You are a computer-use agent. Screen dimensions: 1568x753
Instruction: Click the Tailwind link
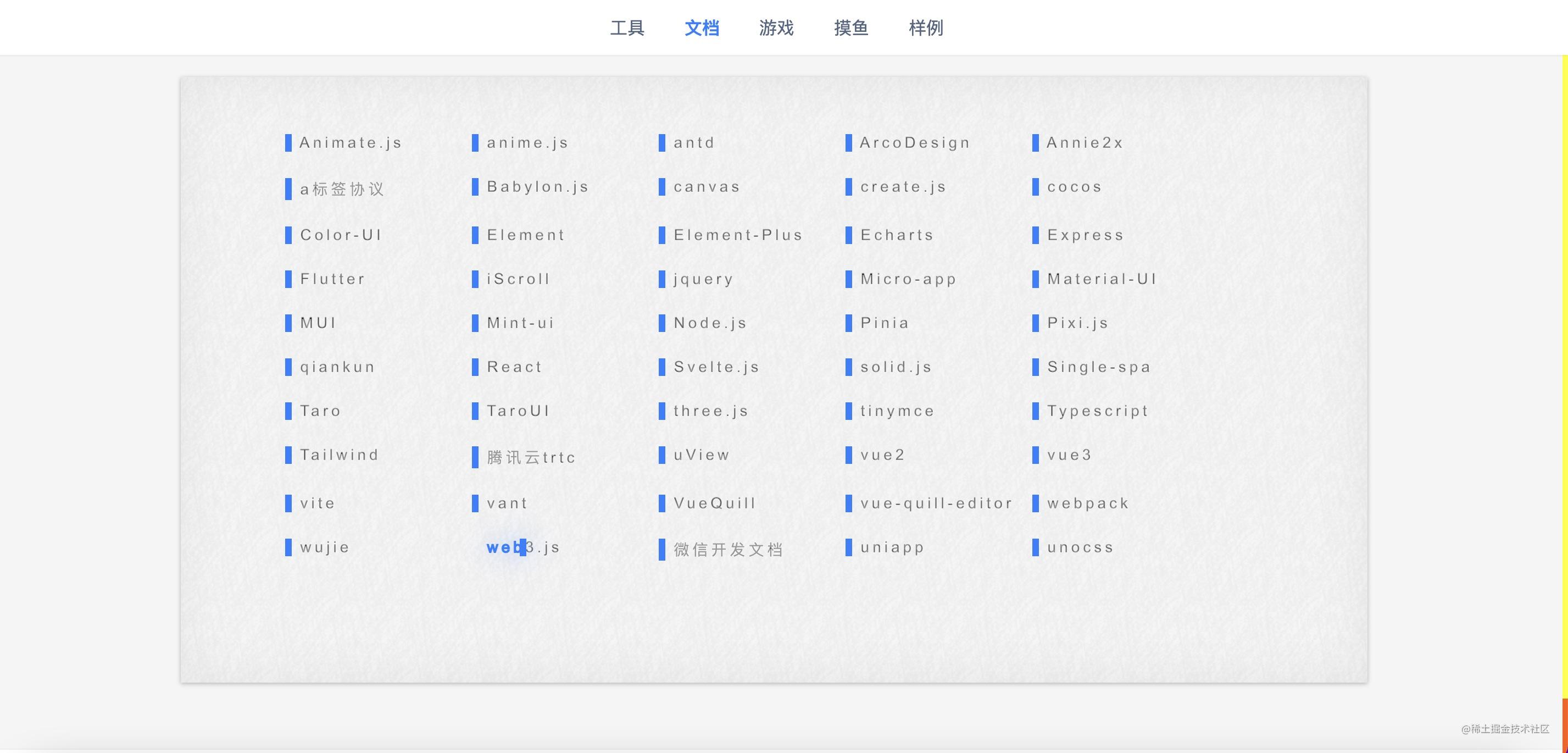click(339, 455)
